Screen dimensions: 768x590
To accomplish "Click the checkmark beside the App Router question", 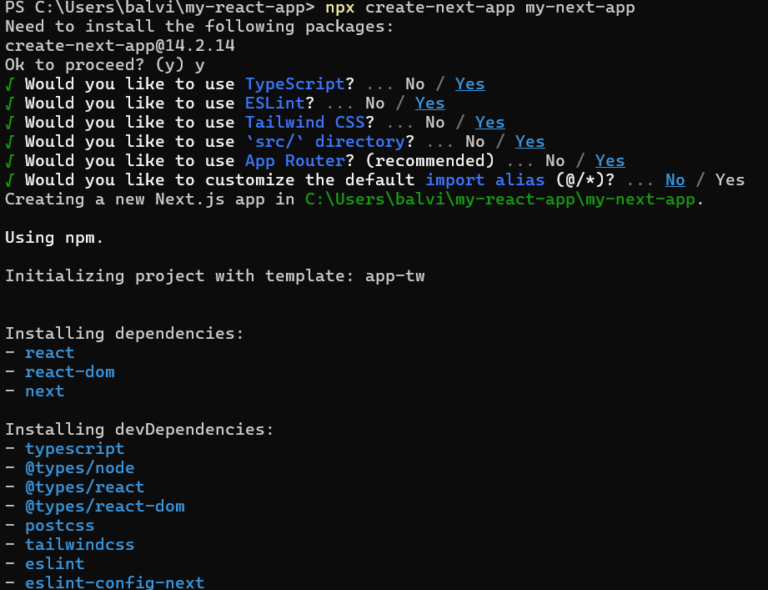I will [x=9, y=161].
